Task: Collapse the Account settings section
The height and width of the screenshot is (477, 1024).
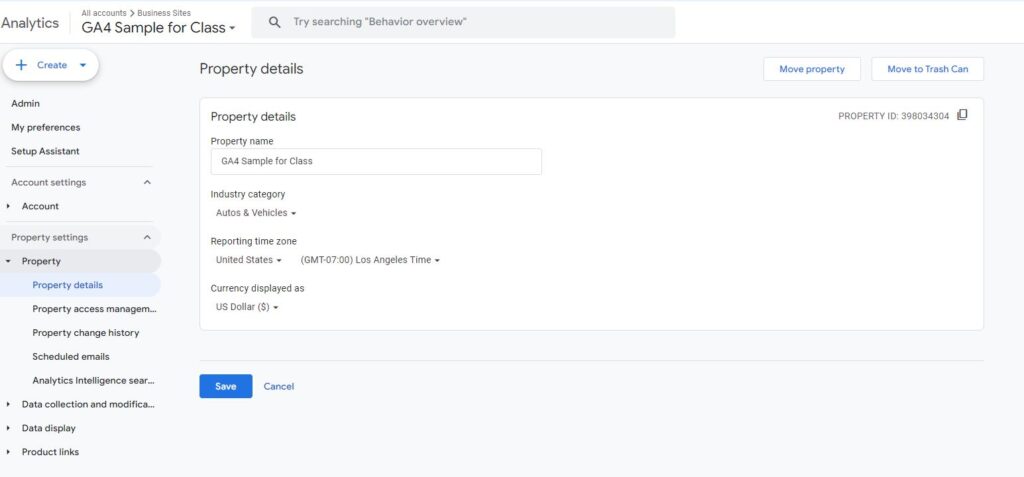Action: pyautogui.click(x=147, y=182)
